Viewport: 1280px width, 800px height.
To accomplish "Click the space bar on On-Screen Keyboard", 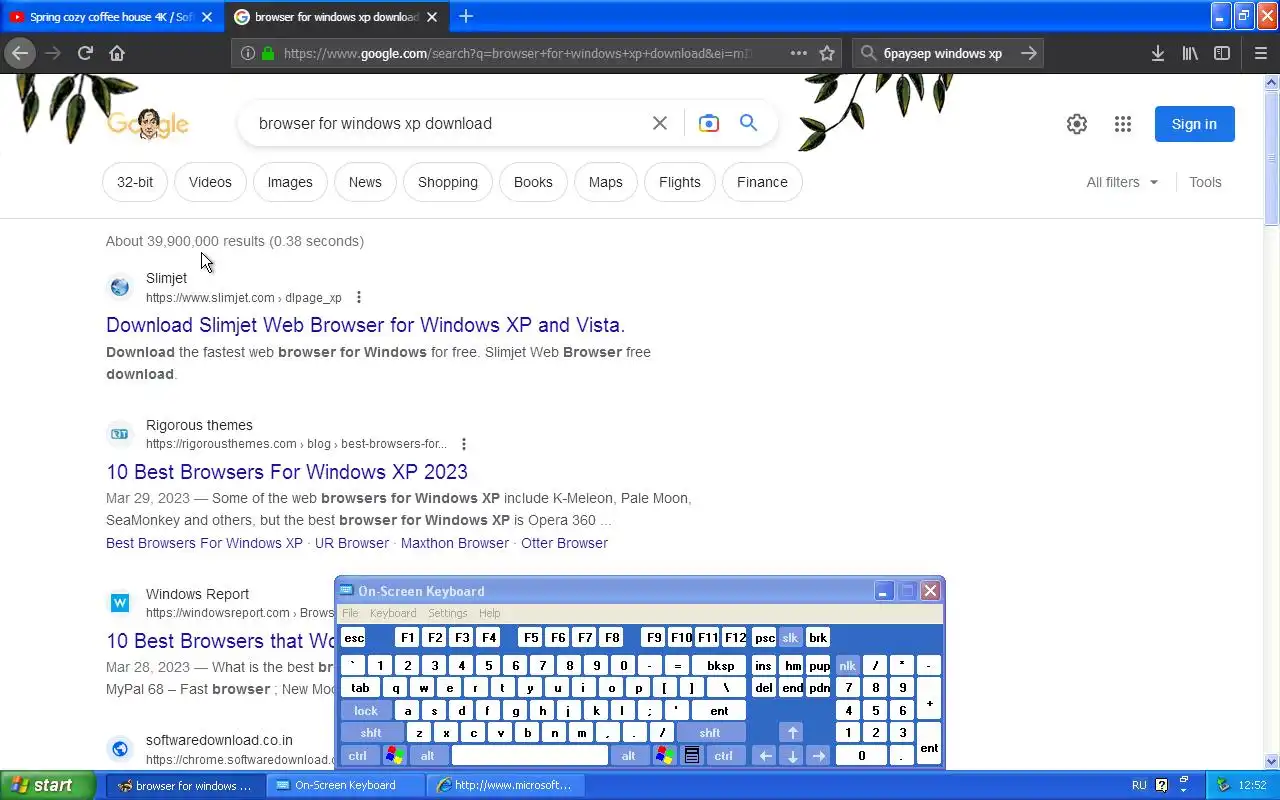I will click(x=530, y=756).
